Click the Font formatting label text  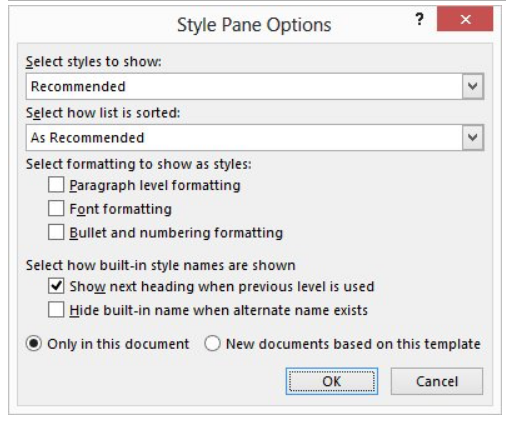120,209
